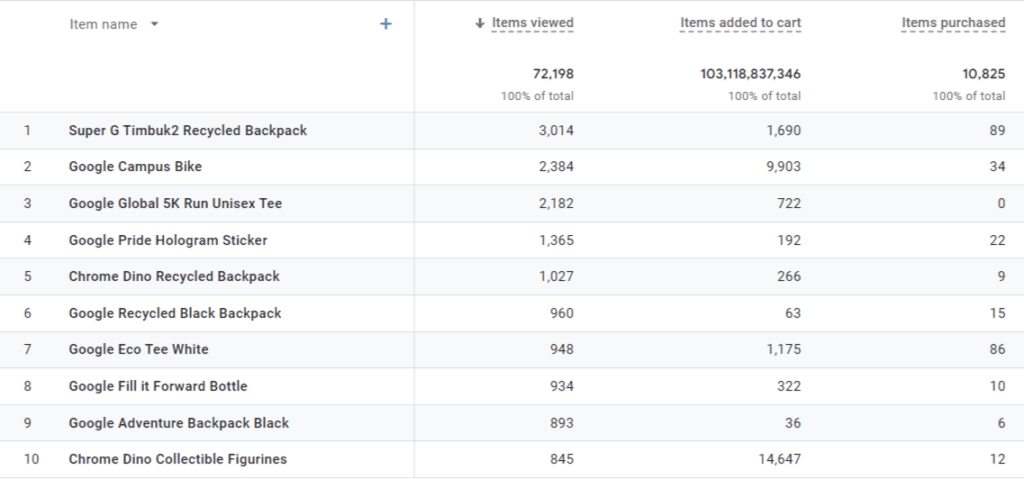Click the 15 items purchased cell
The image size is (1024, 479).
point(997,313)
